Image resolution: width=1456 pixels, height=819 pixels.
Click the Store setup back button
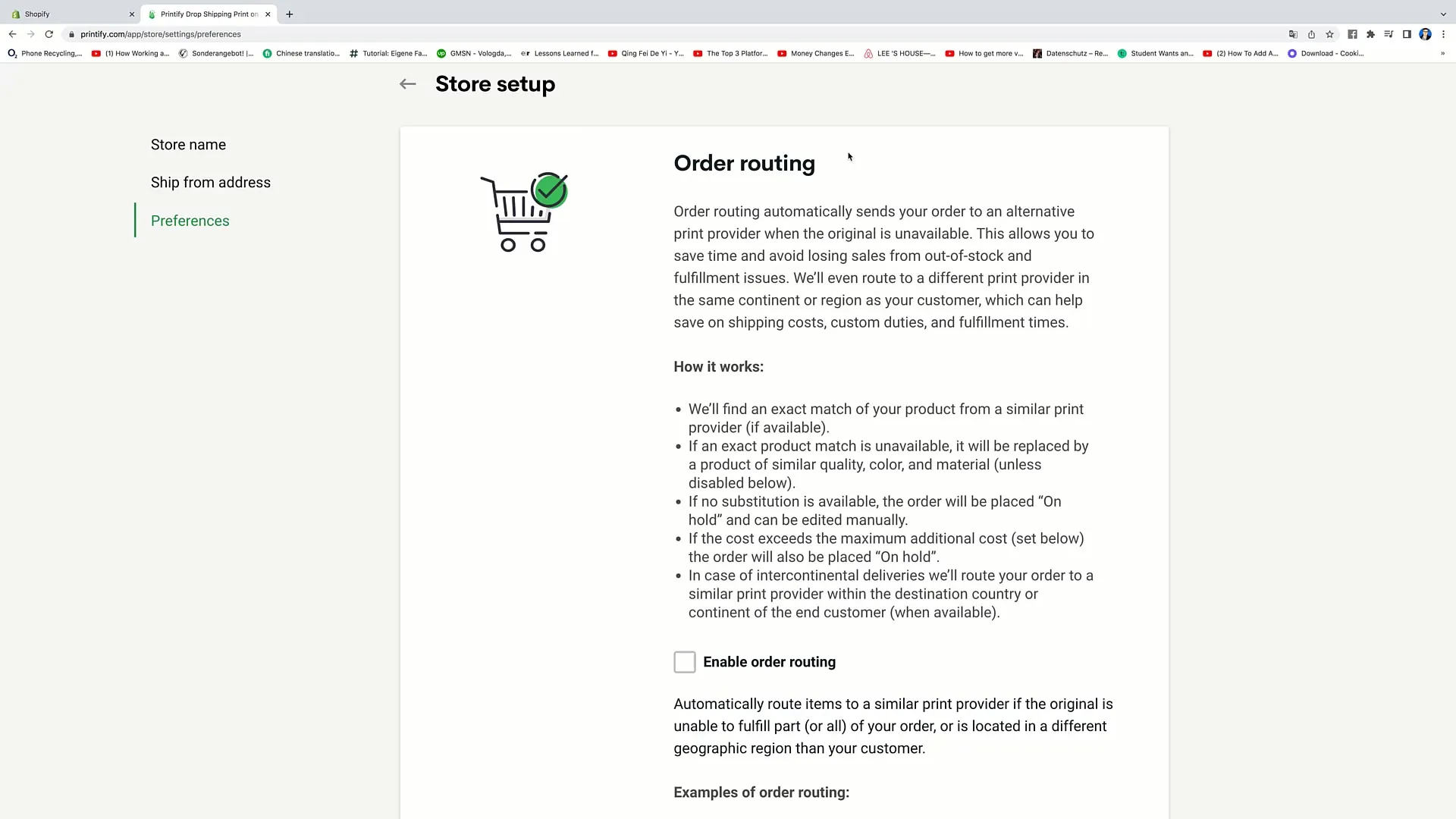click(x=408, y=83)
